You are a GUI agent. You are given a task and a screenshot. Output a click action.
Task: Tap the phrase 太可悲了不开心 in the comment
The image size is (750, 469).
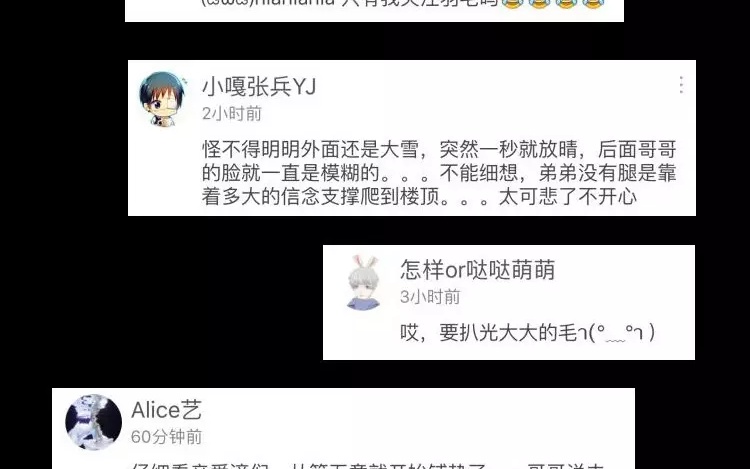tap(567, 196)
